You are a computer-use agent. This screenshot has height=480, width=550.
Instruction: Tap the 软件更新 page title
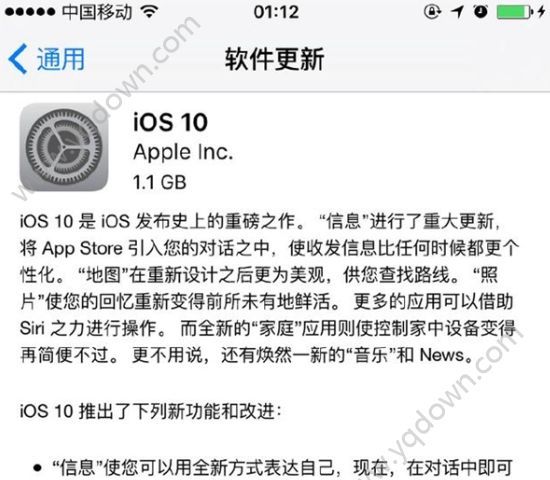click(275, 59)
